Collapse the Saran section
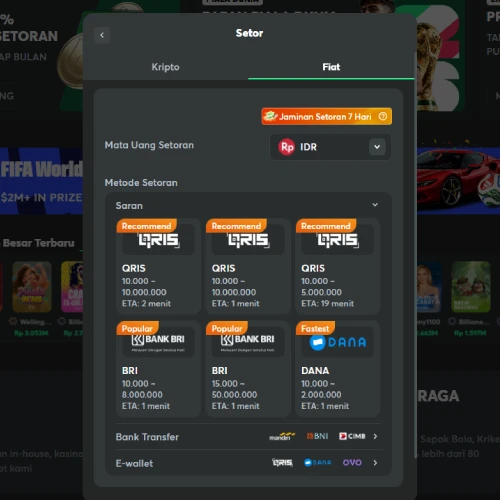The image size is (500, 500). pos(375,205)
